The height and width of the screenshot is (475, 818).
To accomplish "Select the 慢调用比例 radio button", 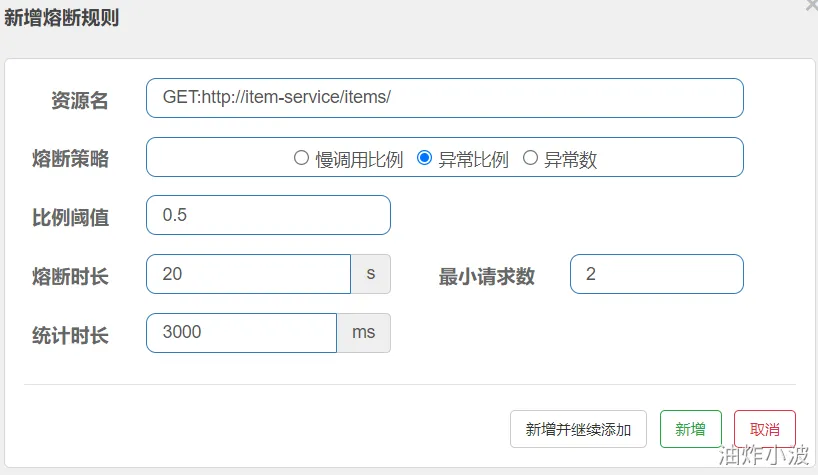I will (301, 158).
